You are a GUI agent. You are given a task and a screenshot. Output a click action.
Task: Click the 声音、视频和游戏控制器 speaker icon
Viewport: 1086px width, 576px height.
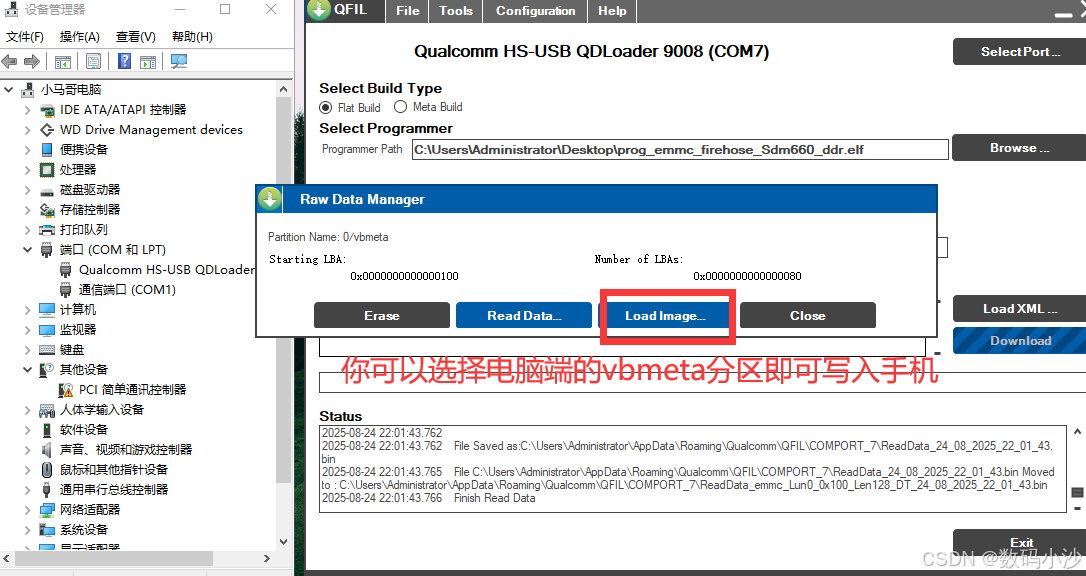(47, 450)
